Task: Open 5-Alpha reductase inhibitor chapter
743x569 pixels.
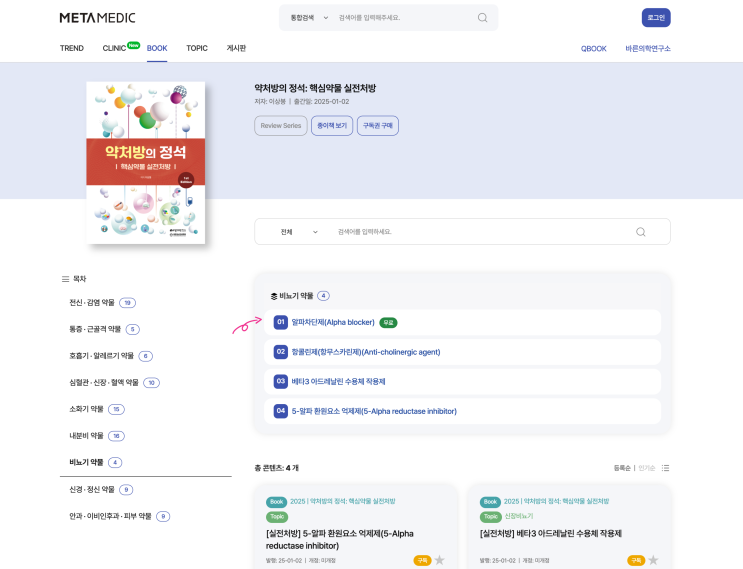Action: (x=374, y=411)
